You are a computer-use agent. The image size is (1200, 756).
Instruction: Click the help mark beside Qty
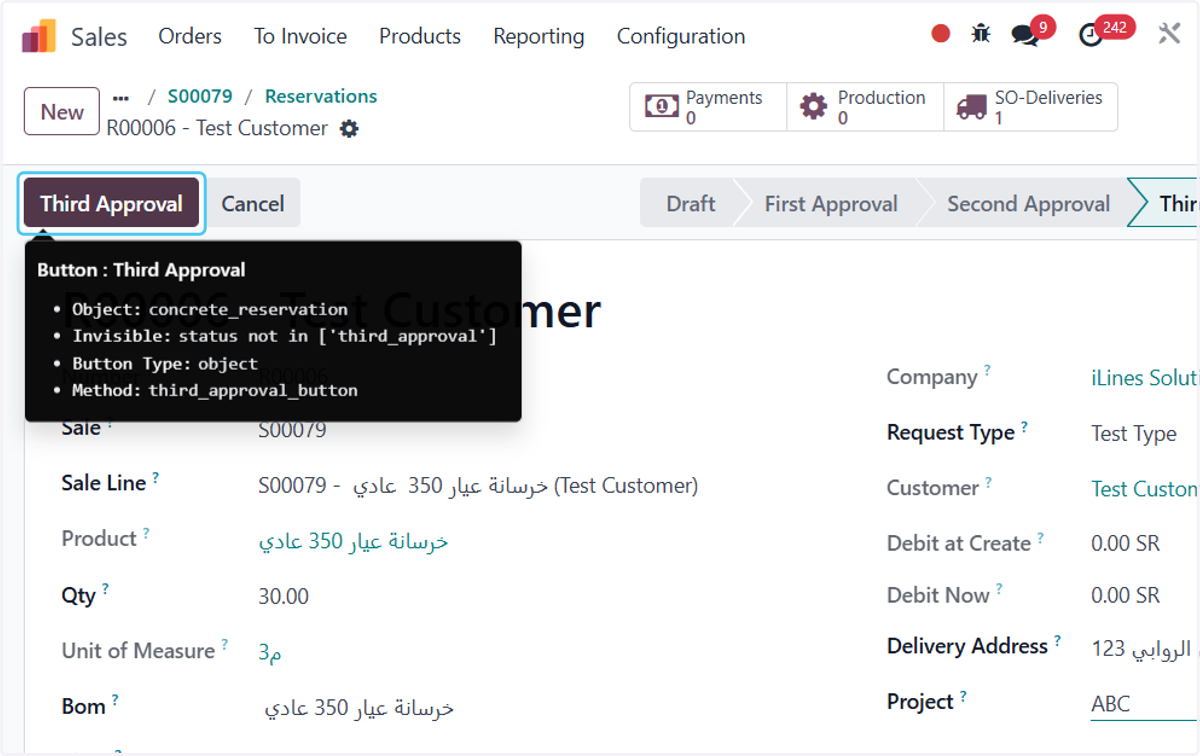pos(105,590)
